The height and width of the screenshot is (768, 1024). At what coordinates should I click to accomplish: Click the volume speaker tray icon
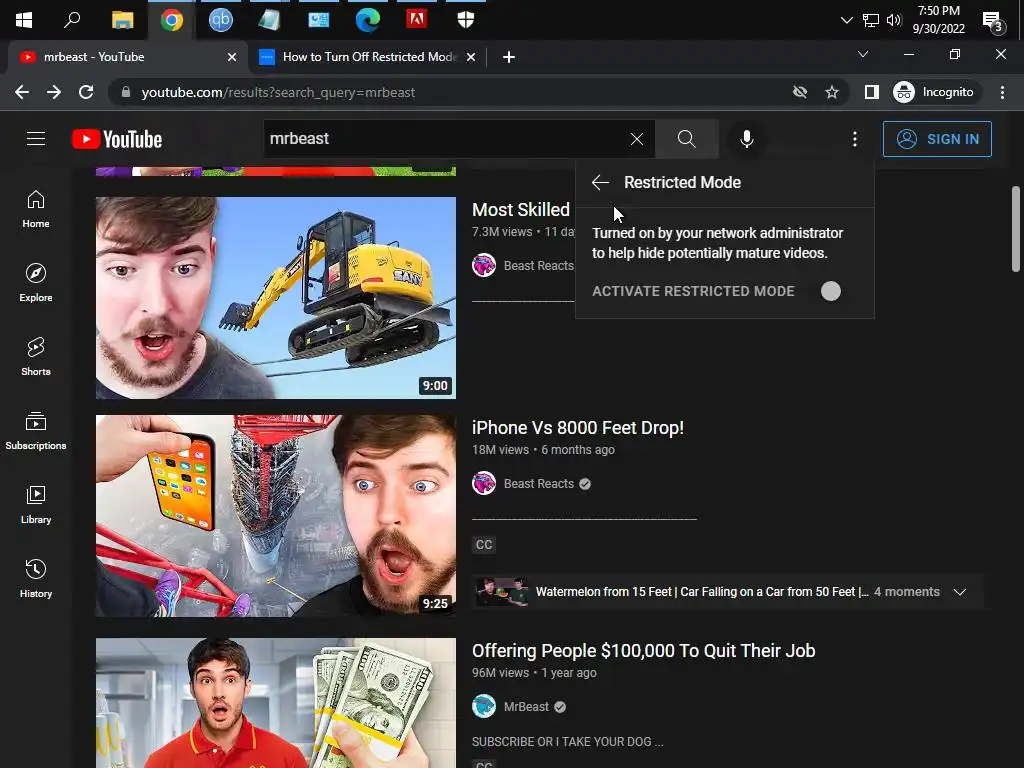[893, 20]
